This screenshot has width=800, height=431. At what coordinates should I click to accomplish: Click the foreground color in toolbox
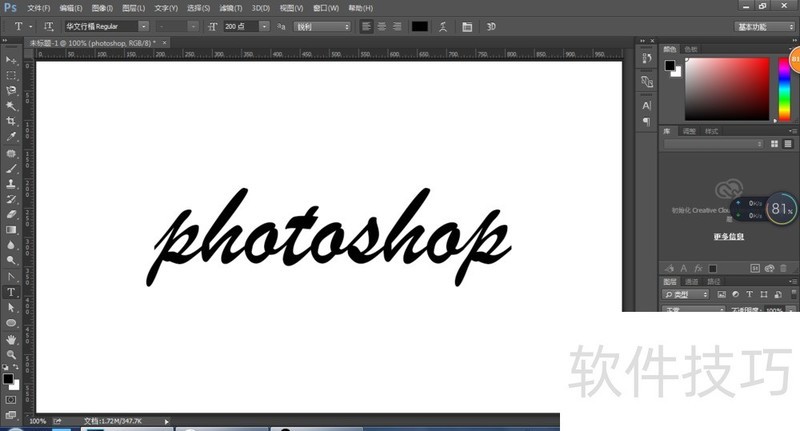click(8, 378)
